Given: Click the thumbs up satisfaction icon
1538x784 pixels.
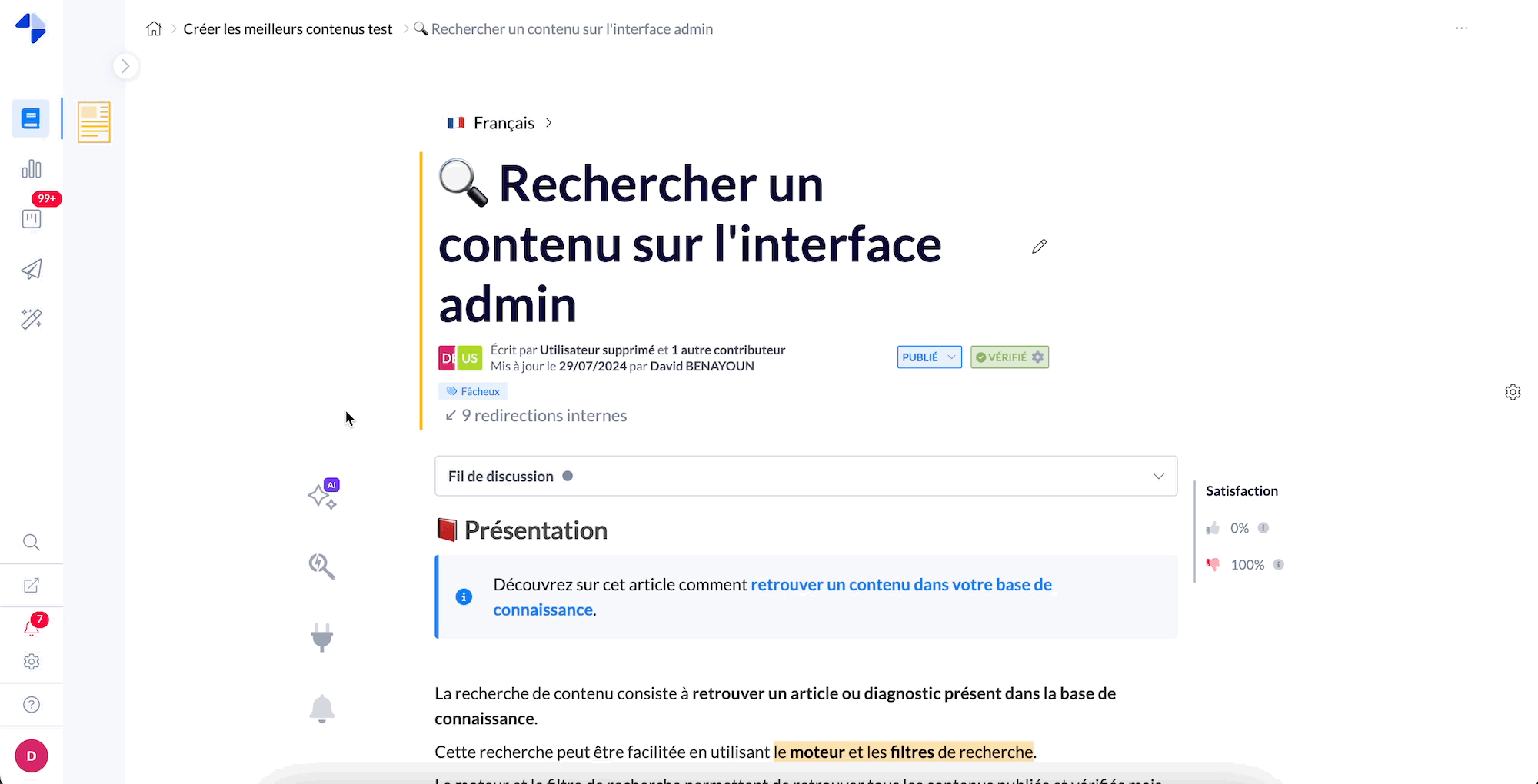Looking at the screenshot, I should click(x=1213, y=528).
